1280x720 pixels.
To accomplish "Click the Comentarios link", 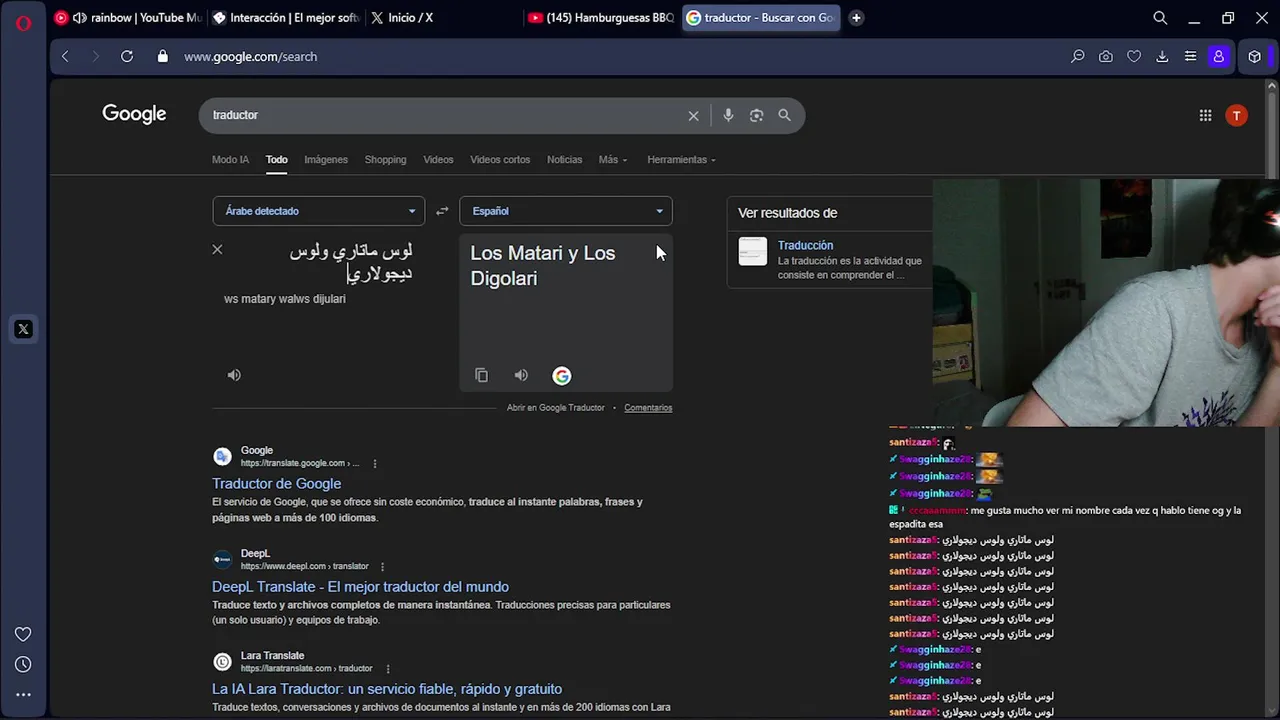I will [648, 408].
